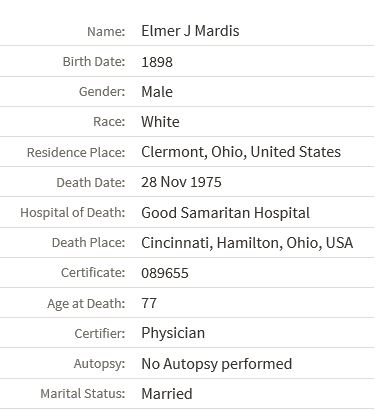Open Clermont, Ohio, United States residence
This screenshot has height=410, width=379.
coord(241,152)
